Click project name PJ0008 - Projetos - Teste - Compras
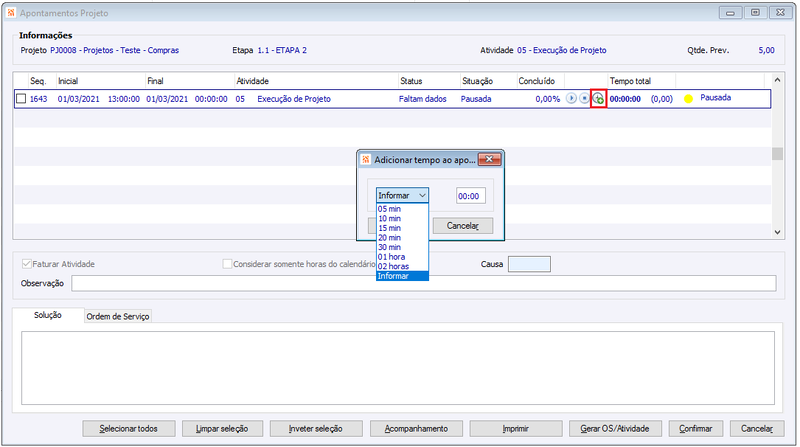The height and width of the screenshot is (447, 800). pyautogui.click(x=114, y=50)
